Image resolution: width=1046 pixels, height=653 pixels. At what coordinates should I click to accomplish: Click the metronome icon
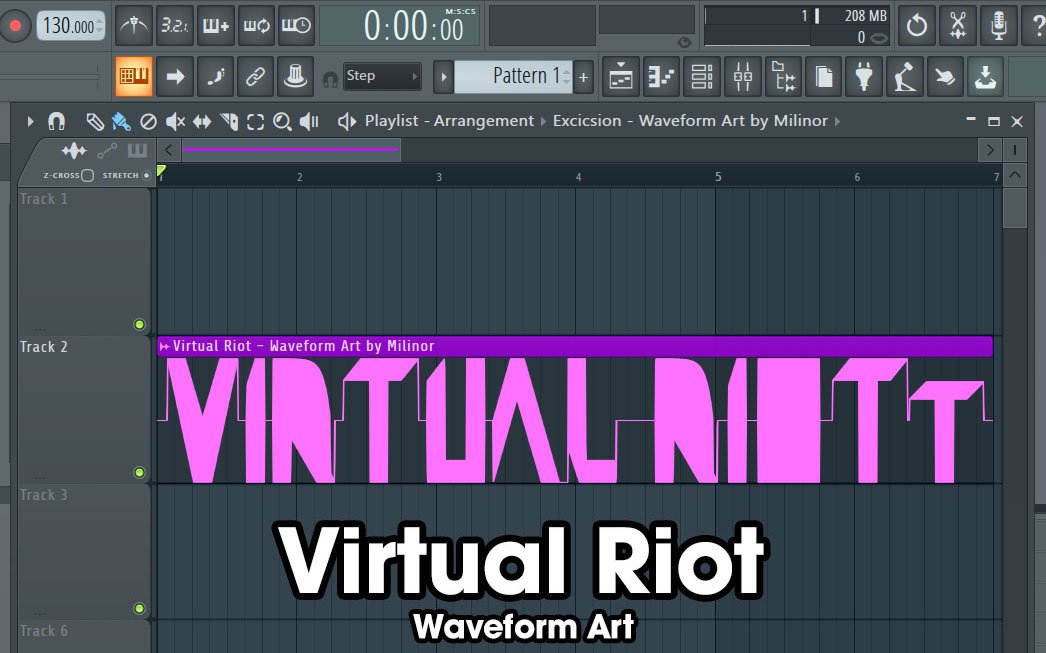133,25
